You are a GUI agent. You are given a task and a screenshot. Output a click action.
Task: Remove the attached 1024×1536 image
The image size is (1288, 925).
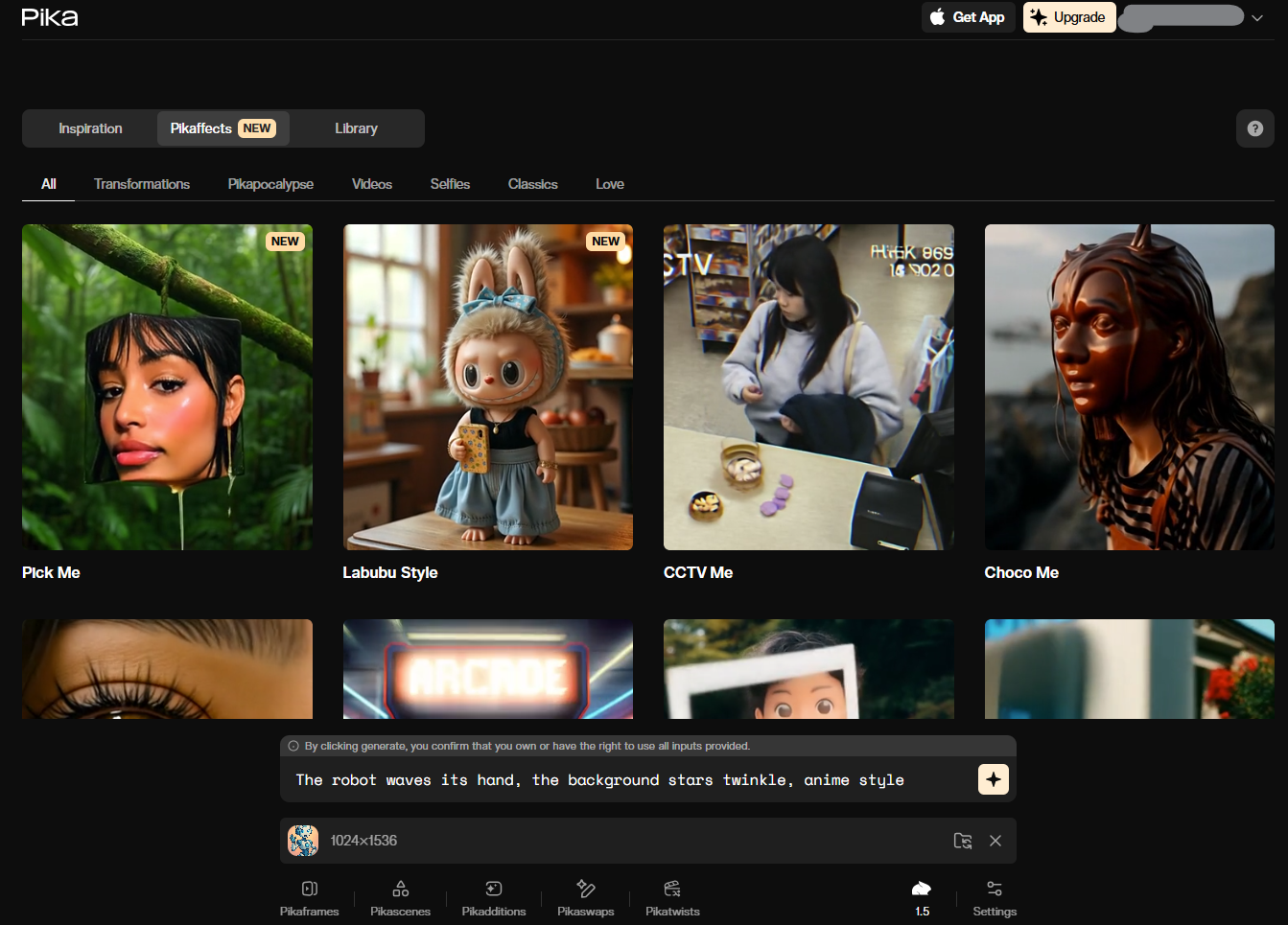pos(995,841)
